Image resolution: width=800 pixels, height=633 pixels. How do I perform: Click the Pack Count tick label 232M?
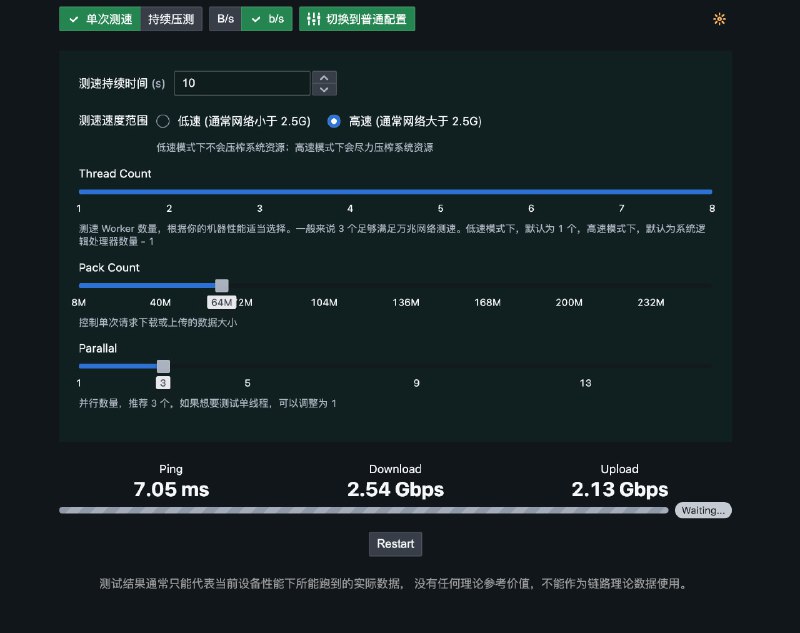pos(651,302)
